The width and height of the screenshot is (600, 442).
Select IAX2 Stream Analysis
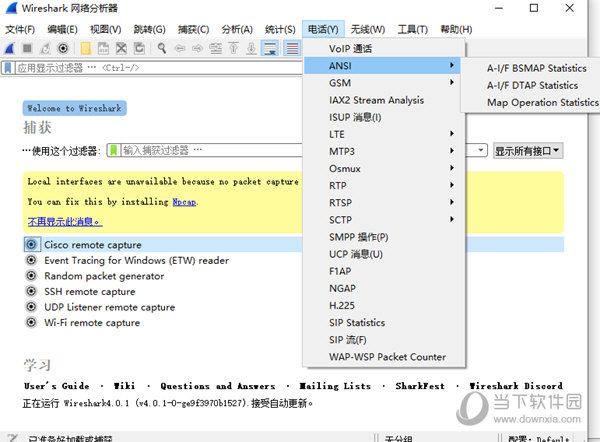coord(384,100)
